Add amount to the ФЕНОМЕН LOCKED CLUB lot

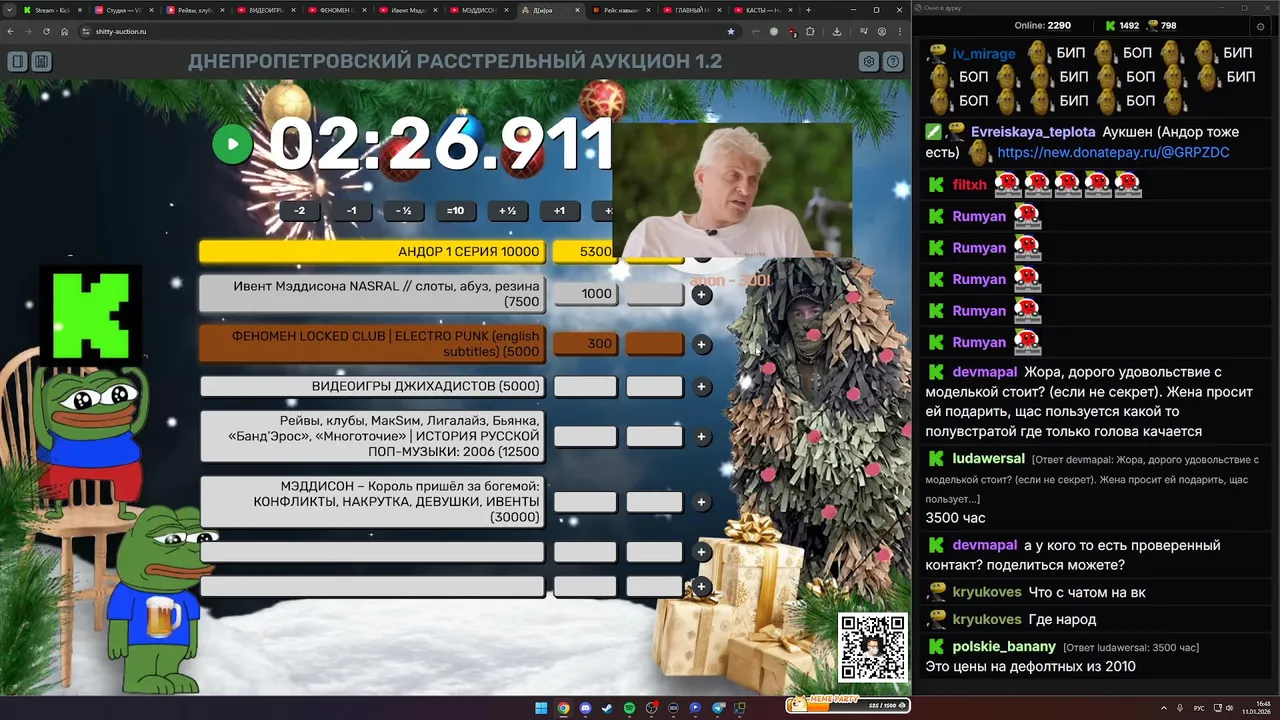coord(702,344)
